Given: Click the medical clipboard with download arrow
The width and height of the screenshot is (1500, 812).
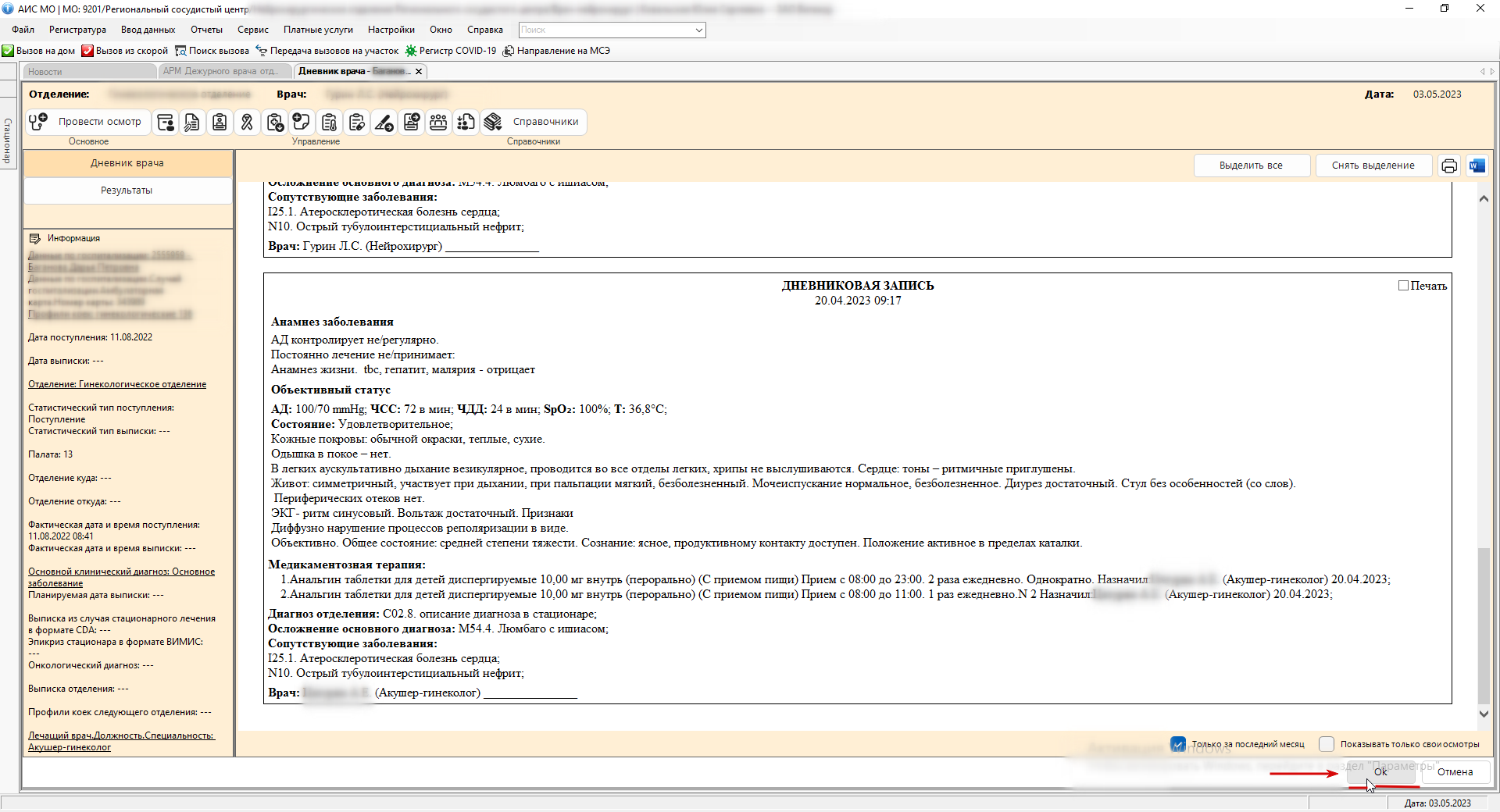Looking at the screenshot, I should click(x=275, y=122).
